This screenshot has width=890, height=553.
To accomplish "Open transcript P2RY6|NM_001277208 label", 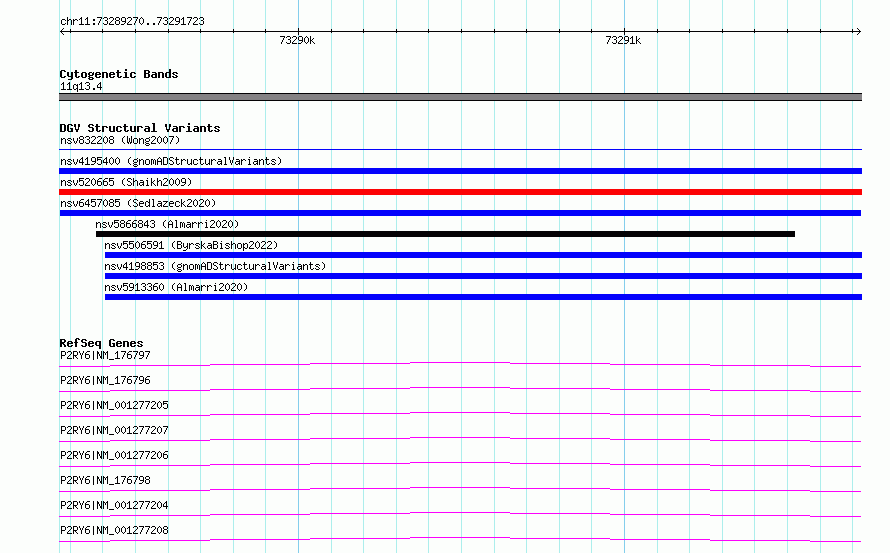I will (114, 530).
